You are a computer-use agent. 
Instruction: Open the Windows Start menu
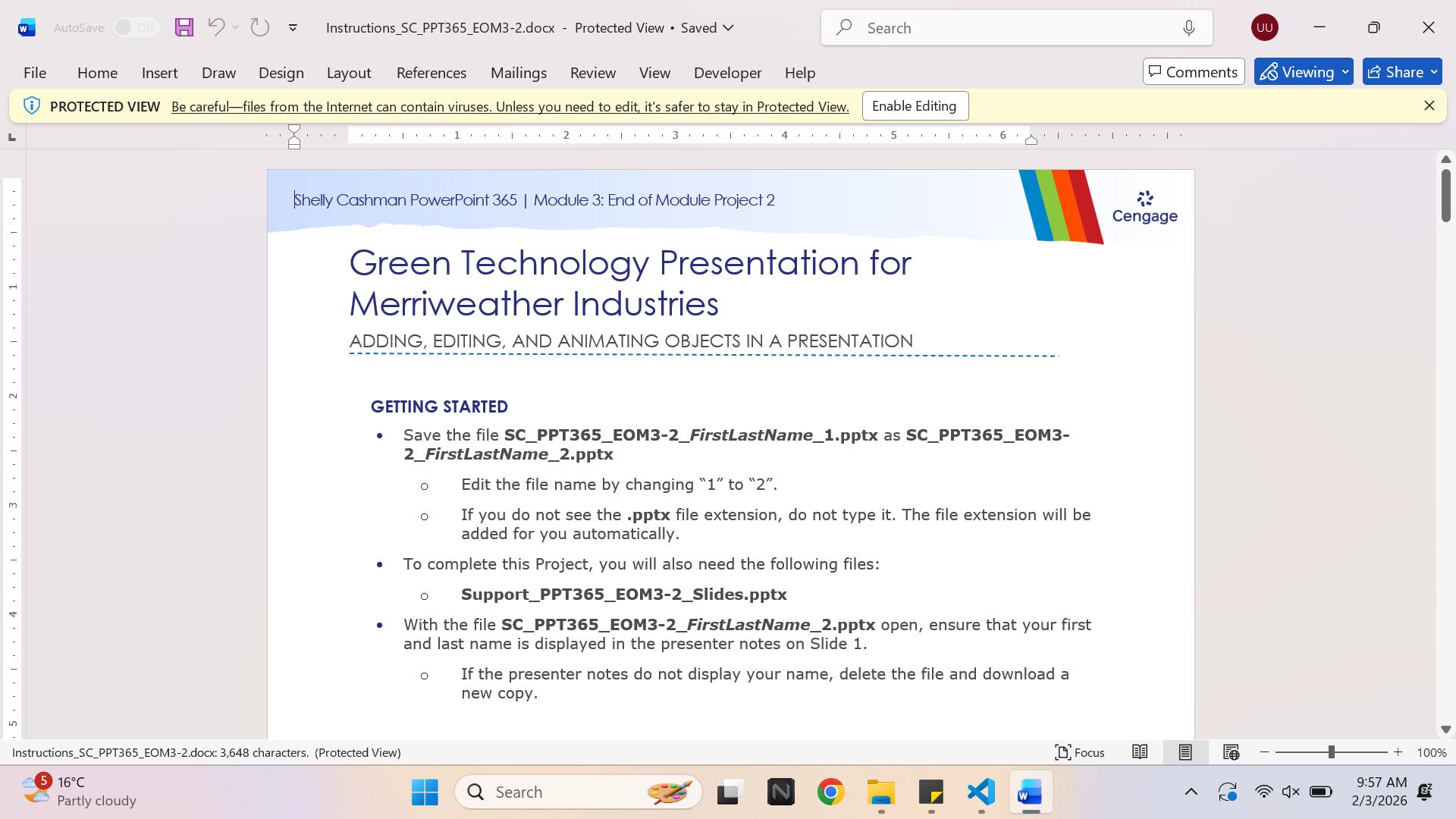[425, 792]
